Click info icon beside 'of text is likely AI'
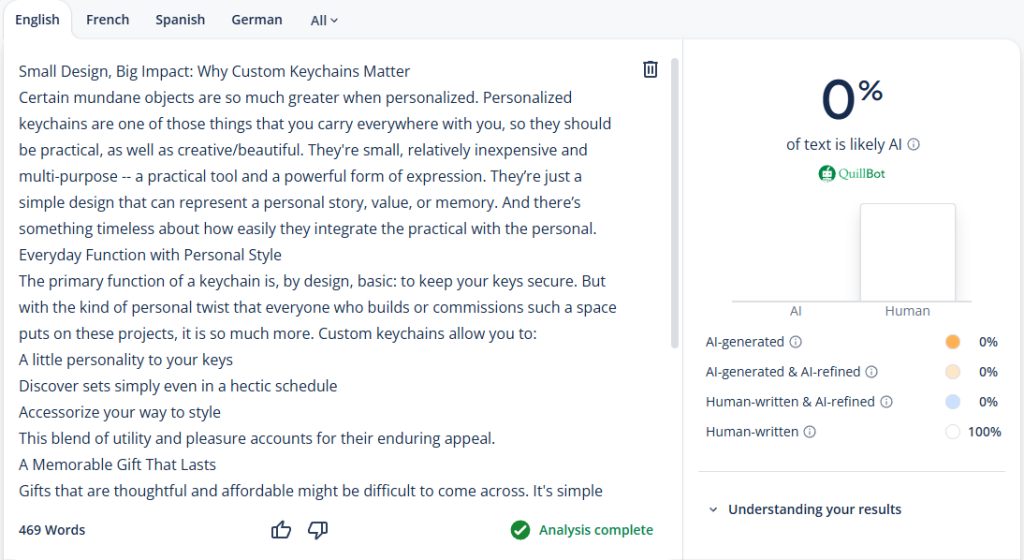This screenshot has height=560, width=1024. tap(914, 144)
